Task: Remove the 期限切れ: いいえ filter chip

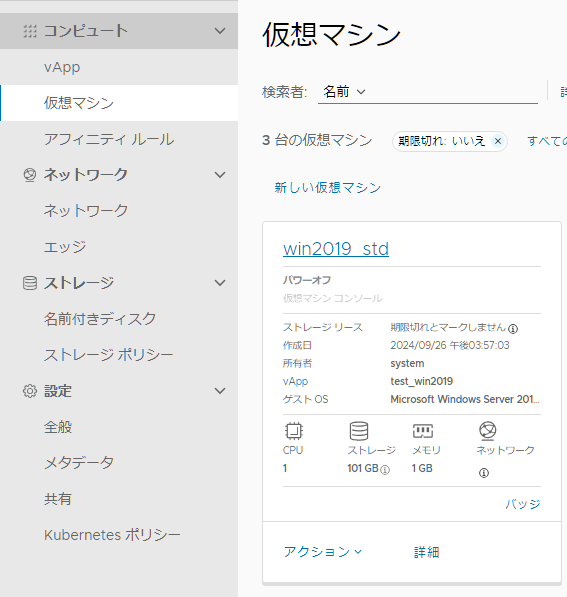Action: (497, 141)
